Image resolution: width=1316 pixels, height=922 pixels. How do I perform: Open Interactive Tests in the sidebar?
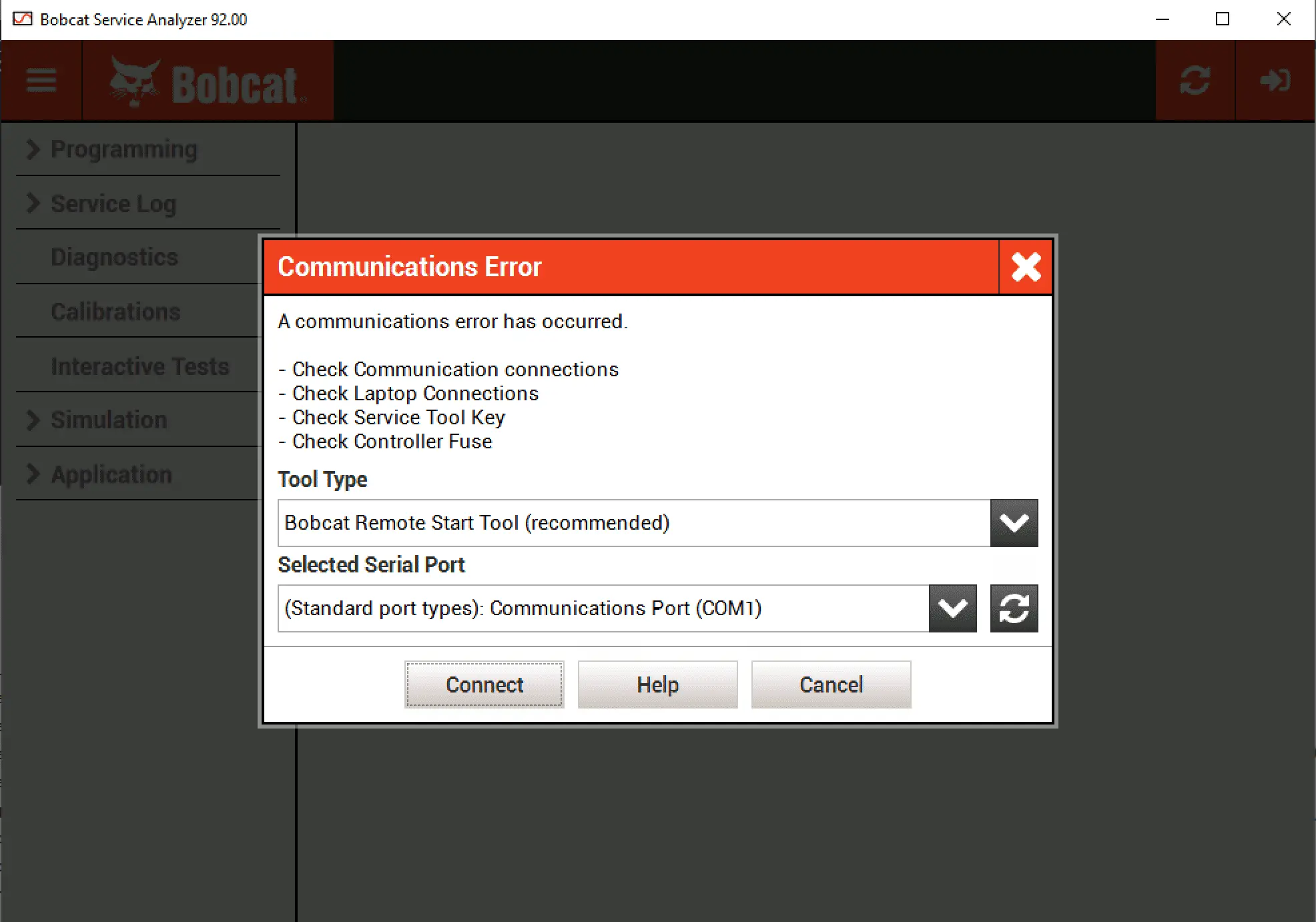tap(139, 366)
